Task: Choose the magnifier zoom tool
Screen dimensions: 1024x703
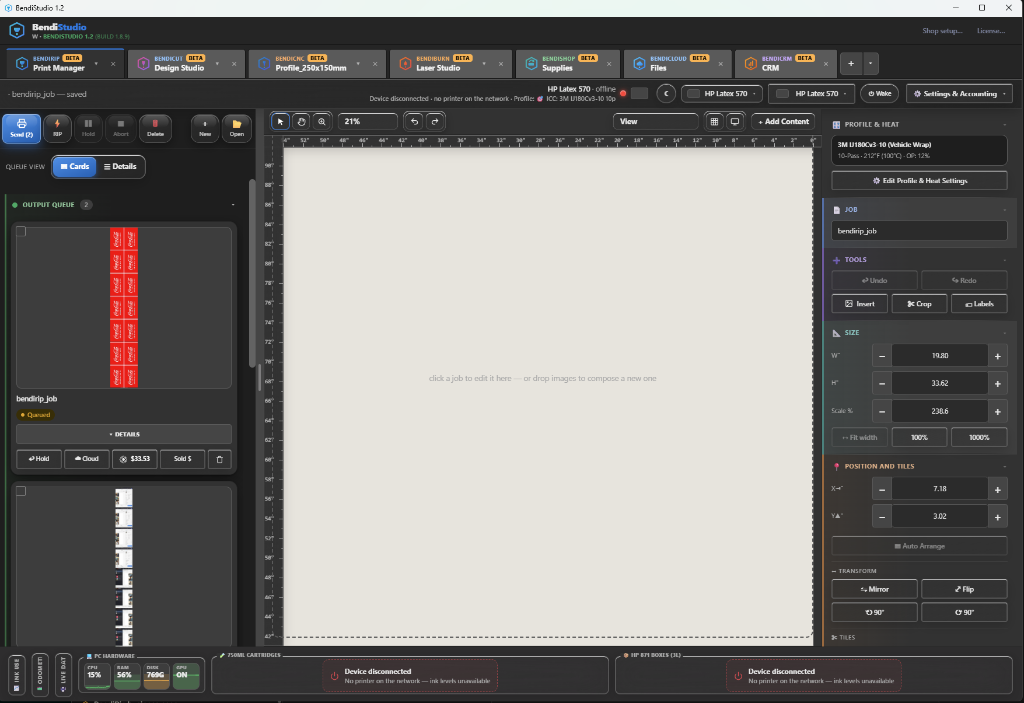Action: (322, 122)
